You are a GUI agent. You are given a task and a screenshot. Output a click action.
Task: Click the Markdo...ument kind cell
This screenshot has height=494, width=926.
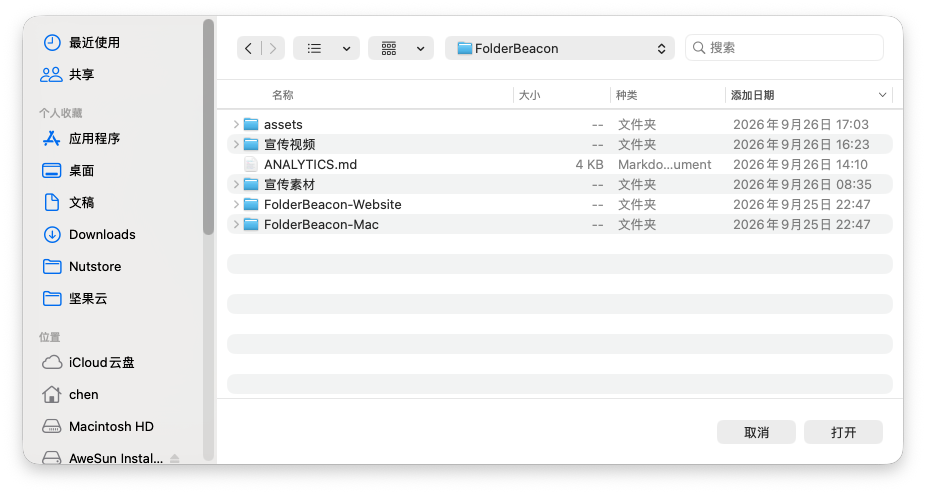[664, 164]
